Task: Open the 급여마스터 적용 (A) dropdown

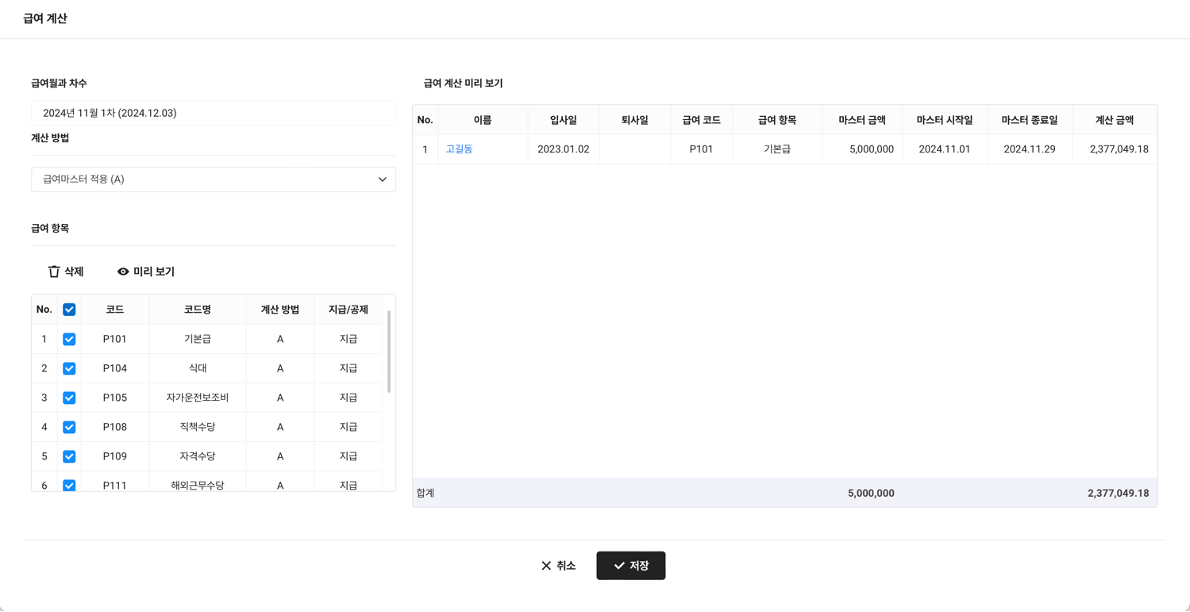Action: point(213,180)
